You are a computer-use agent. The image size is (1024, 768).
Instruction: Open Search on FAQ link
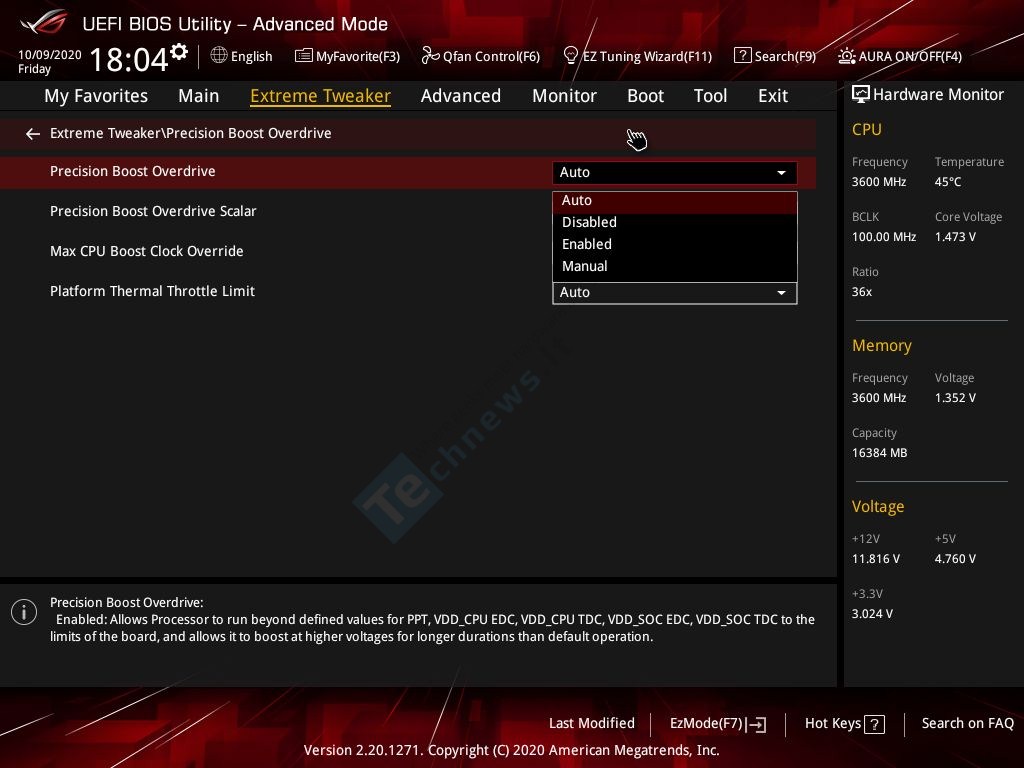pos(967,724)
